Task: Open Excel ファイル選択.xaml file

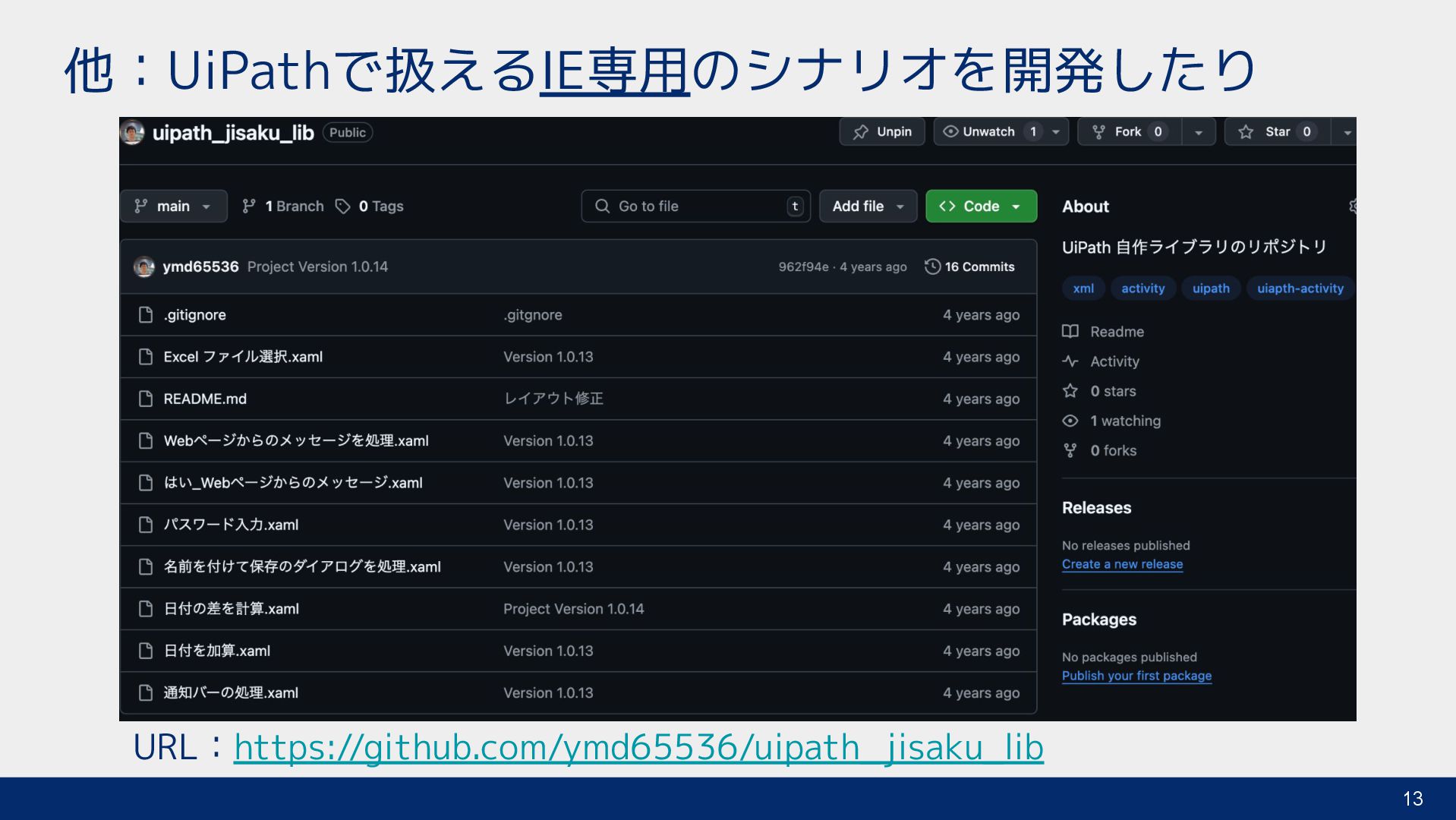Action: (243, 357)
